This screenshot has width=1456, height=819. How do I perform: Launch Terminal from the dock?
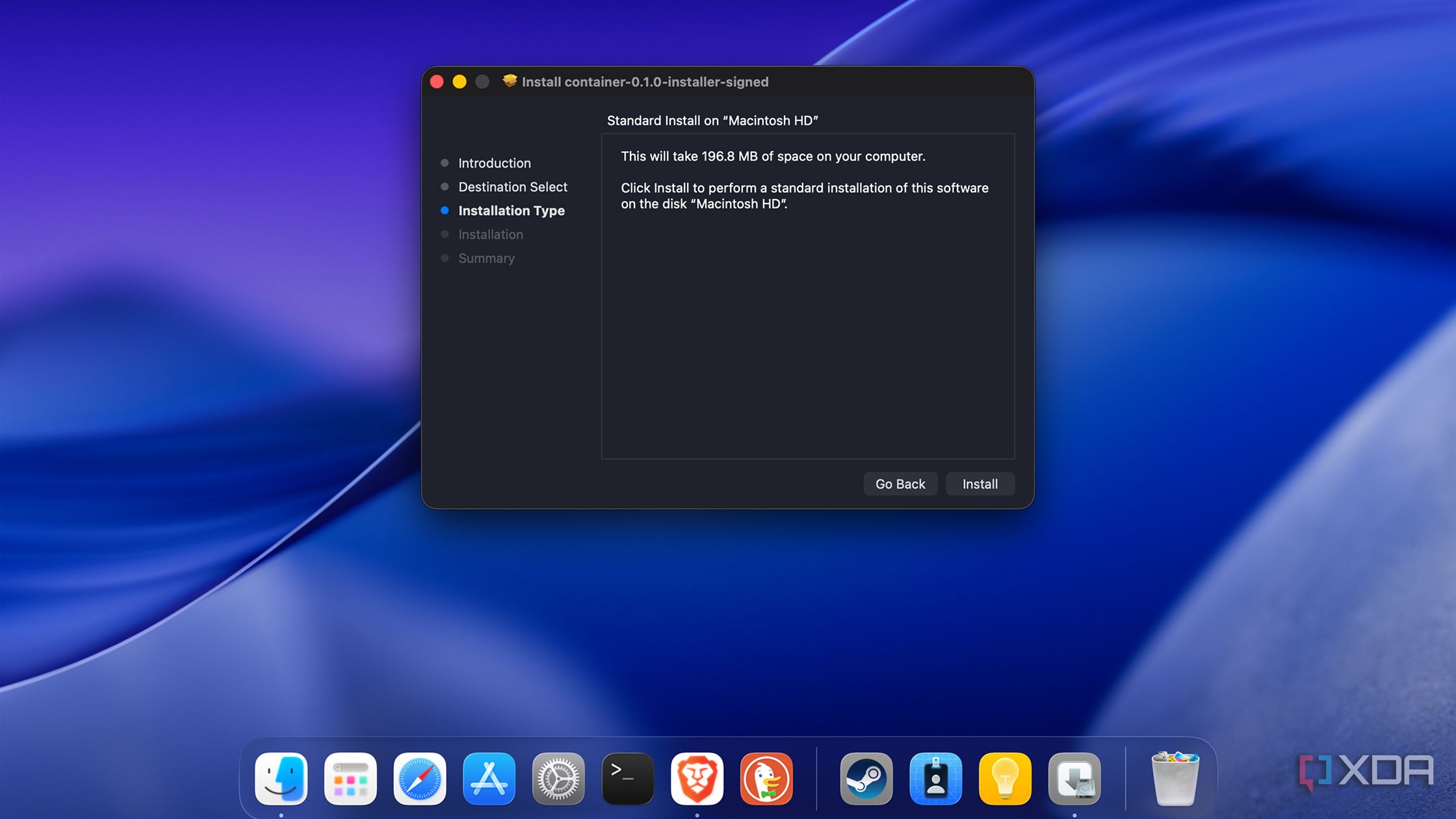click(628, 779)
